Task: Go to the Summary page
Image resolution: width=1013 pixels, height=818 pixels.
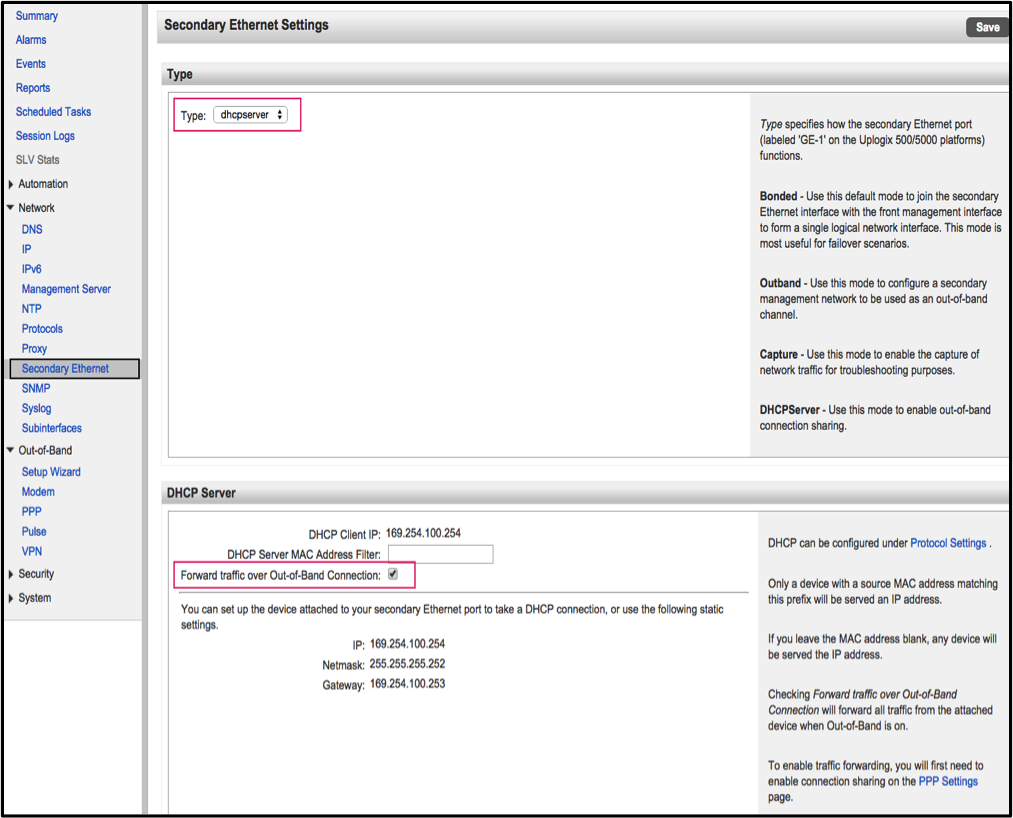Action: point(37,16)
